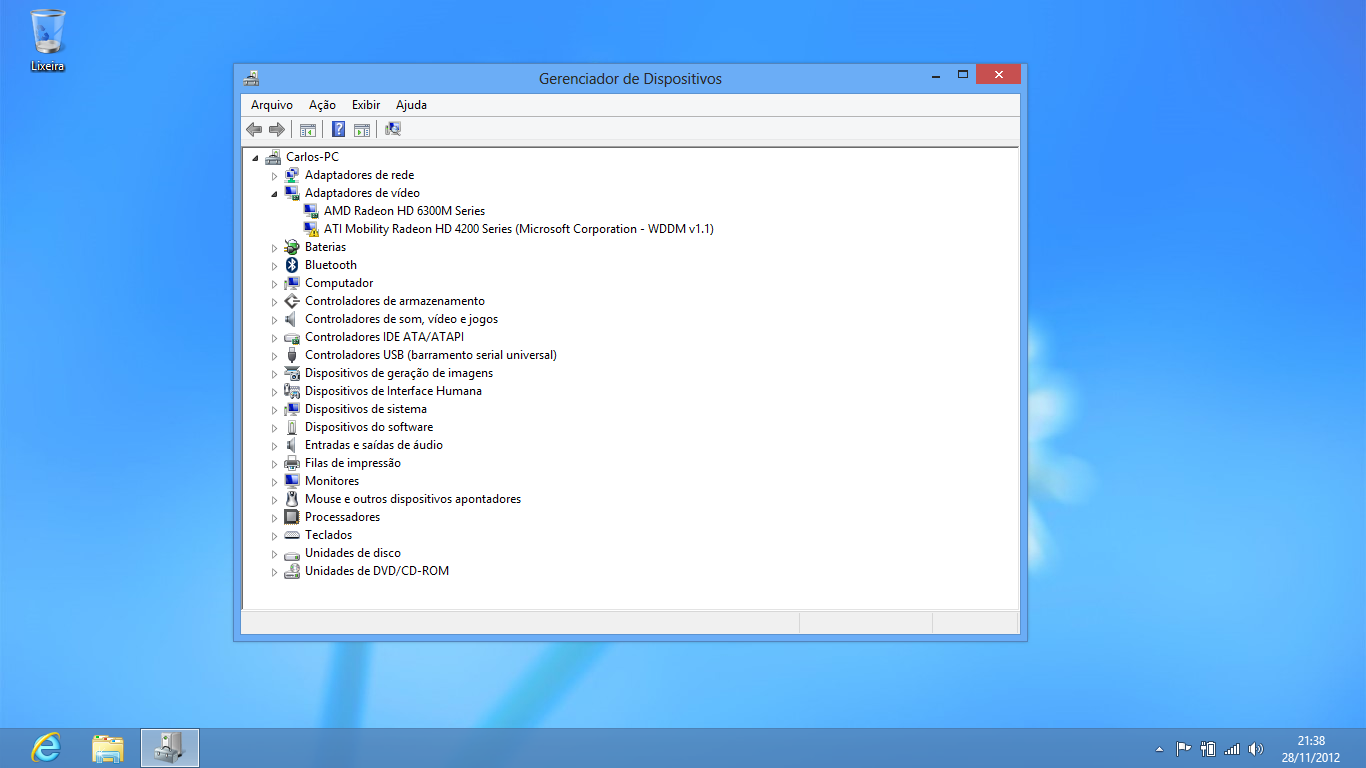Open the Lixeira recycle bin on desktop
This screenshot has height=768, width=1366.
point(47,40)
